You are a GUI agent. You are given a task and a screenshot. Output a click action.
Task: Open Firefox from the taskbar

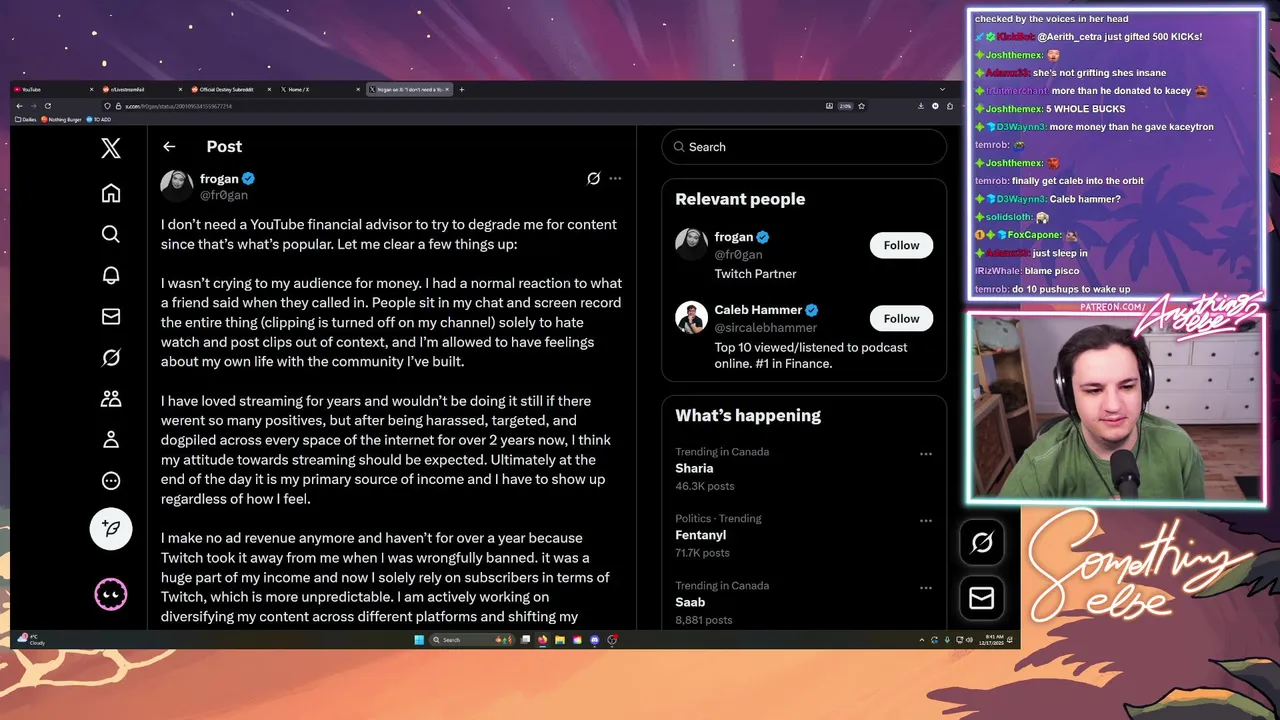(x=543, y=640)
